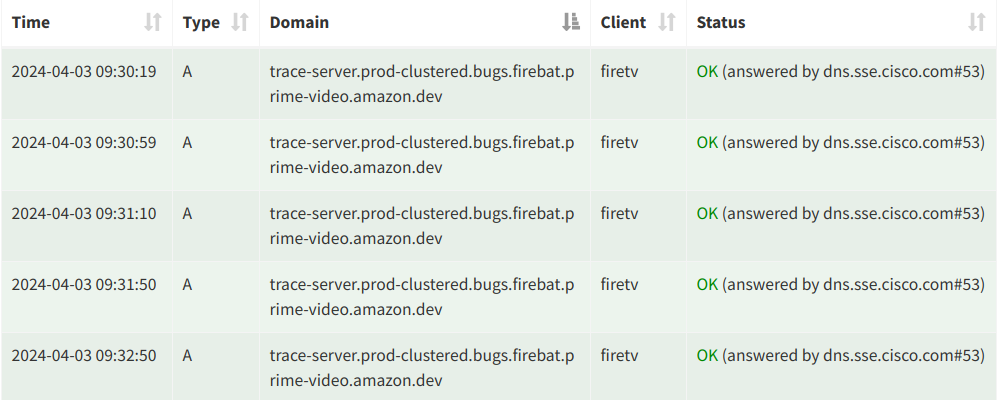Toggle the Domain column sort icon

click(571, 22)
